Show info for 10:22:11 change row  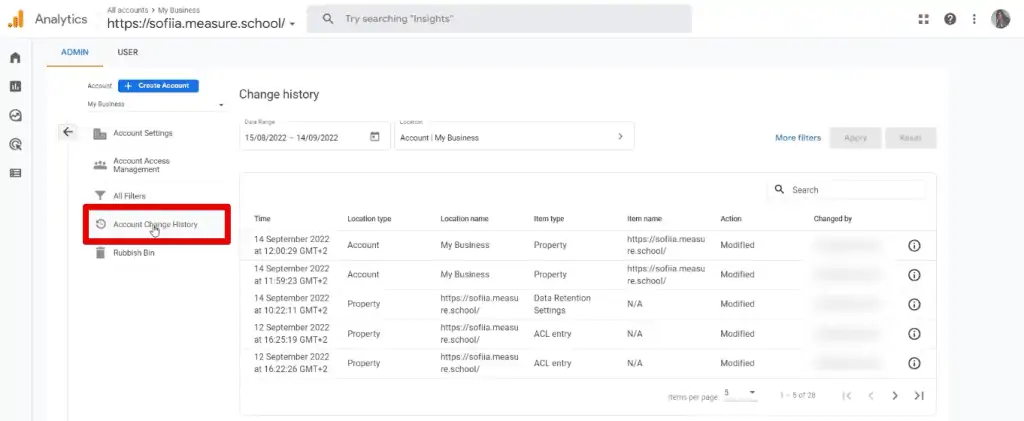pos(914,304)
